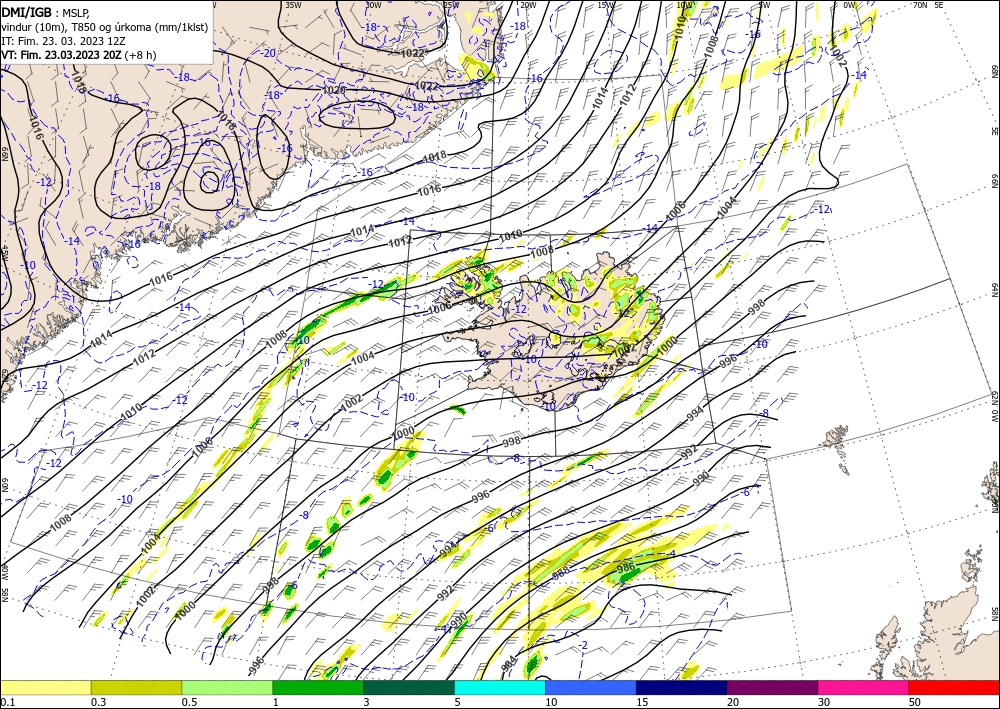Pick the cyan 5–10 mm legend swatch
Viewport: 1000px width, 709px height.
[500, 688]
